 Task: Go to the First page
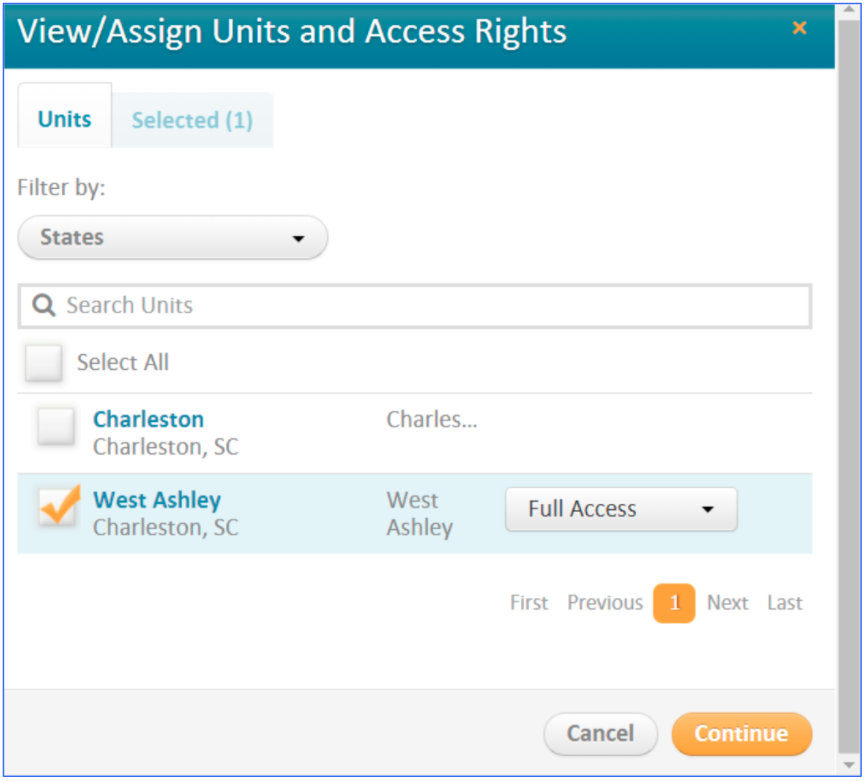(x=528, y=603)
